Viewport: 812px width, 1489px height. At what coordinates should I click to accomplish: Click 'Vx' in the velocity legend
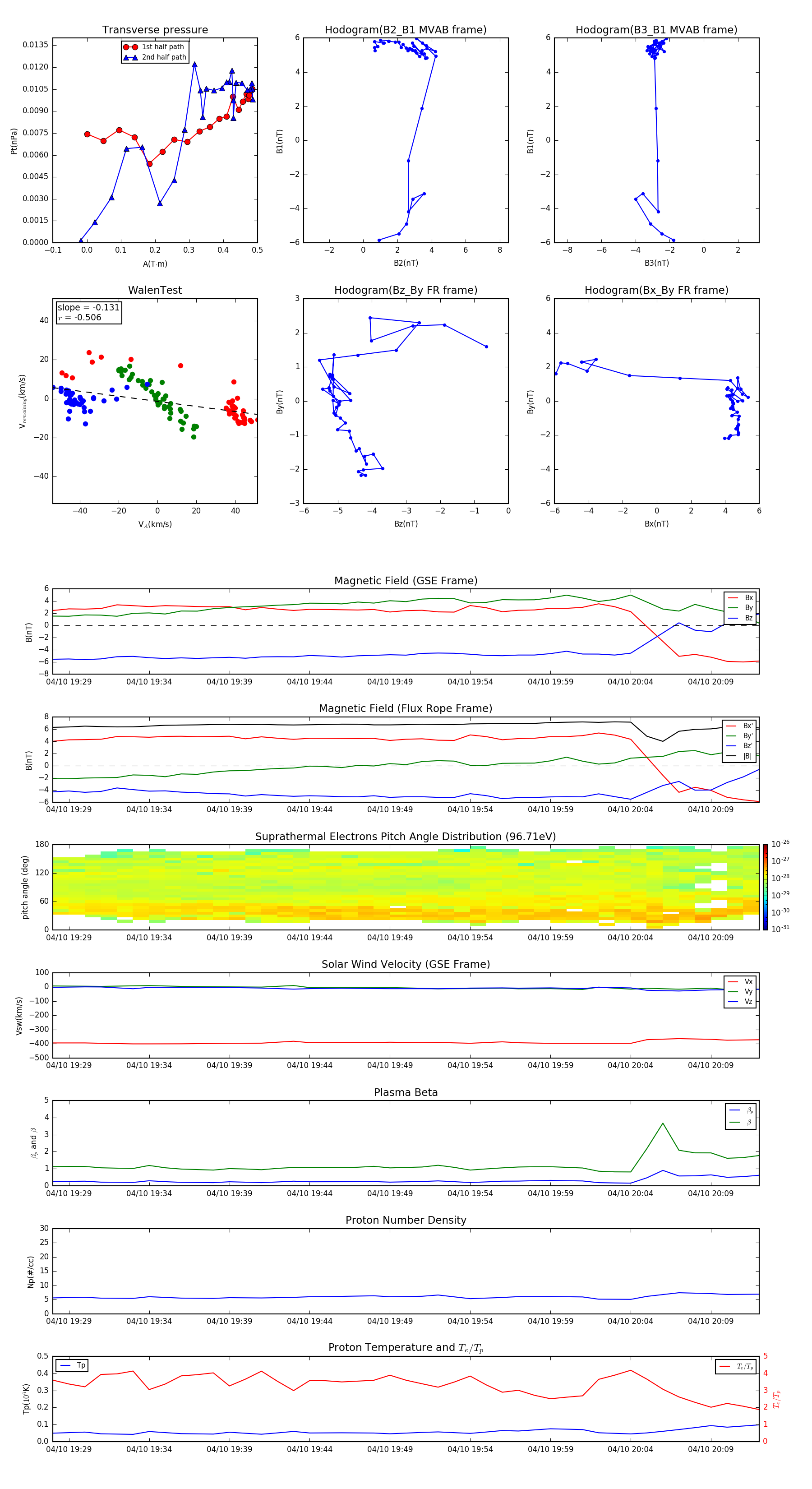coord(741,981)
